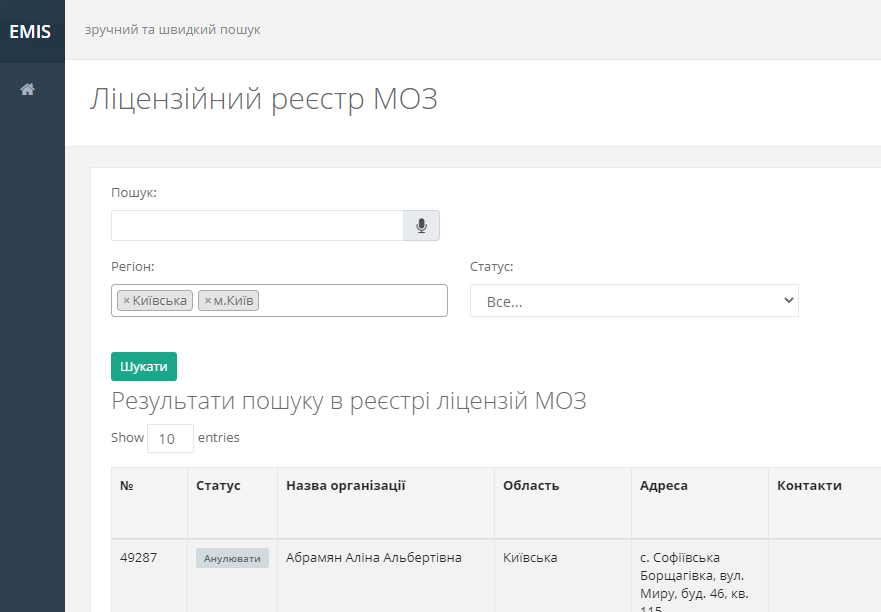
Task: Click the Ліцензійний реєстр МОЗ page title
Action: (x=264, y=99)
